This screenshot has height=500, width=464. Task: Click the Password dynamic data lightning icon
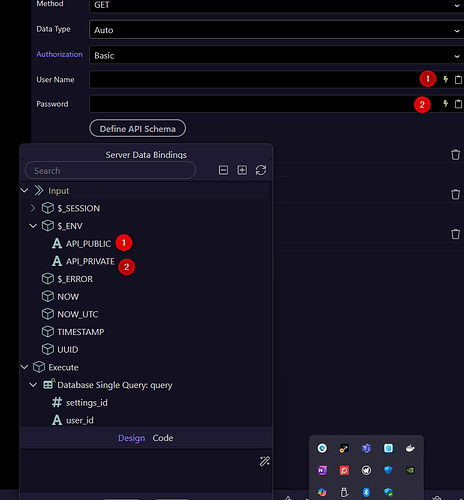click(446, 104)
